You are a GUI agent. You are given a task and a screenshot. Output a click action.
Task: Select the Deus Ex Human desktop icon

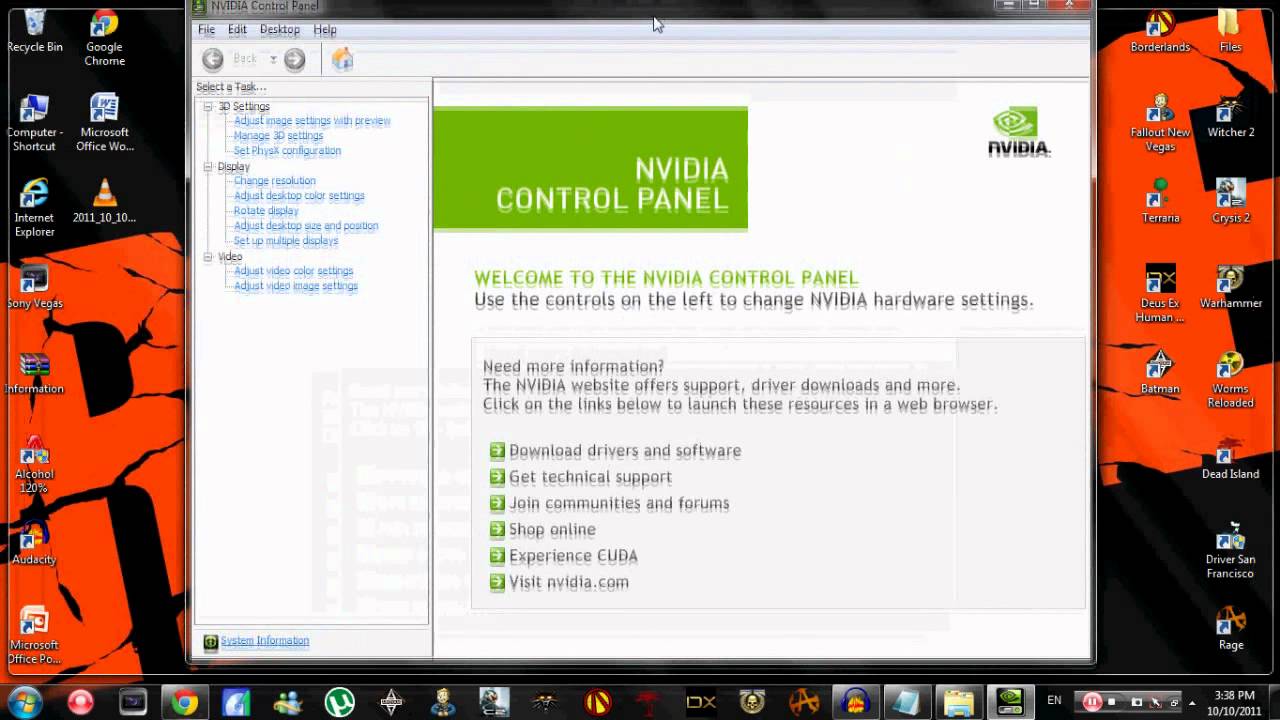pyautogui.click(x=1160, y=294)
